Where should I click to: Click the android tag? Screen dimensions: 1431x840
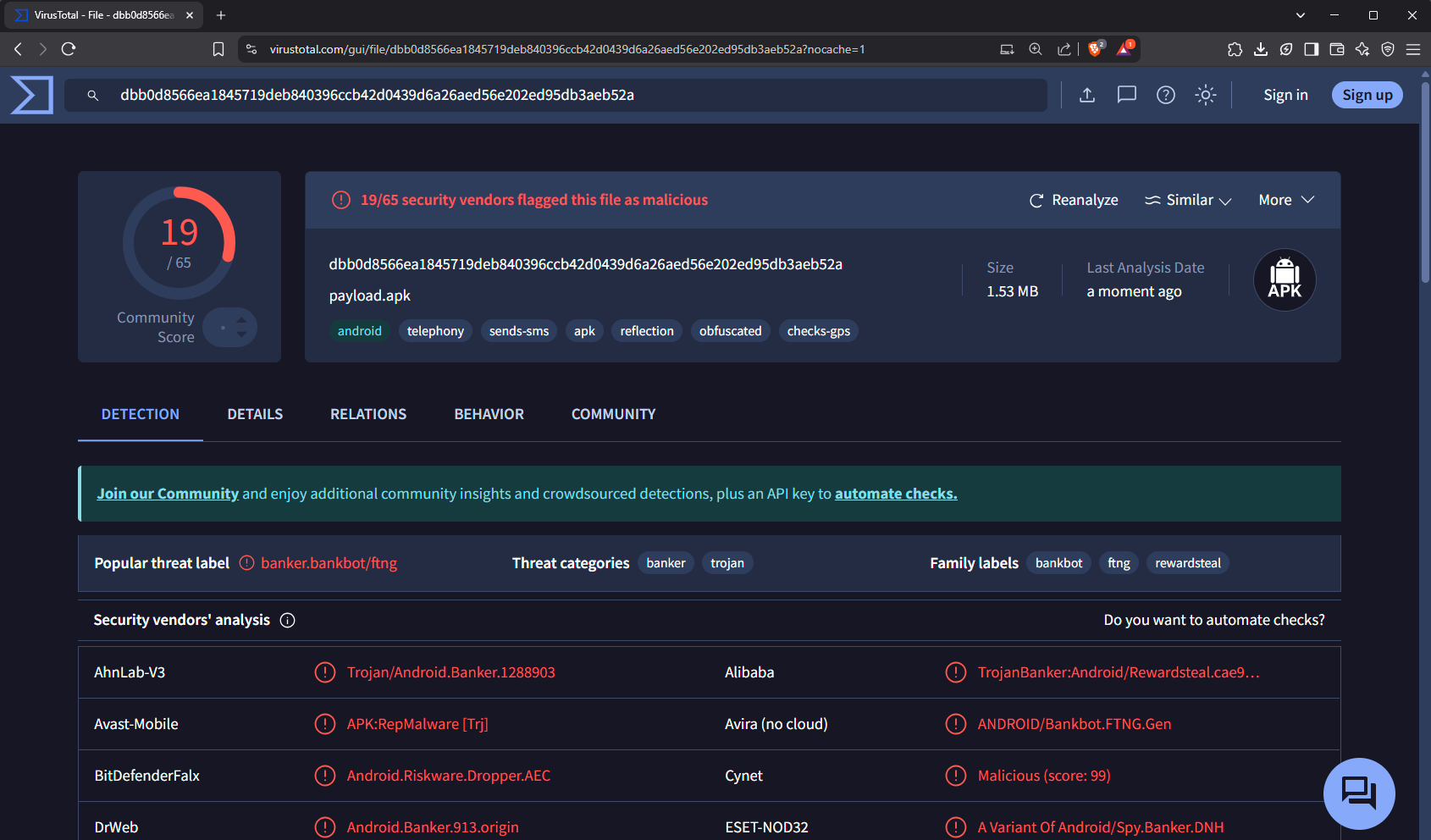pyautogui.click(x=360, y=331)
